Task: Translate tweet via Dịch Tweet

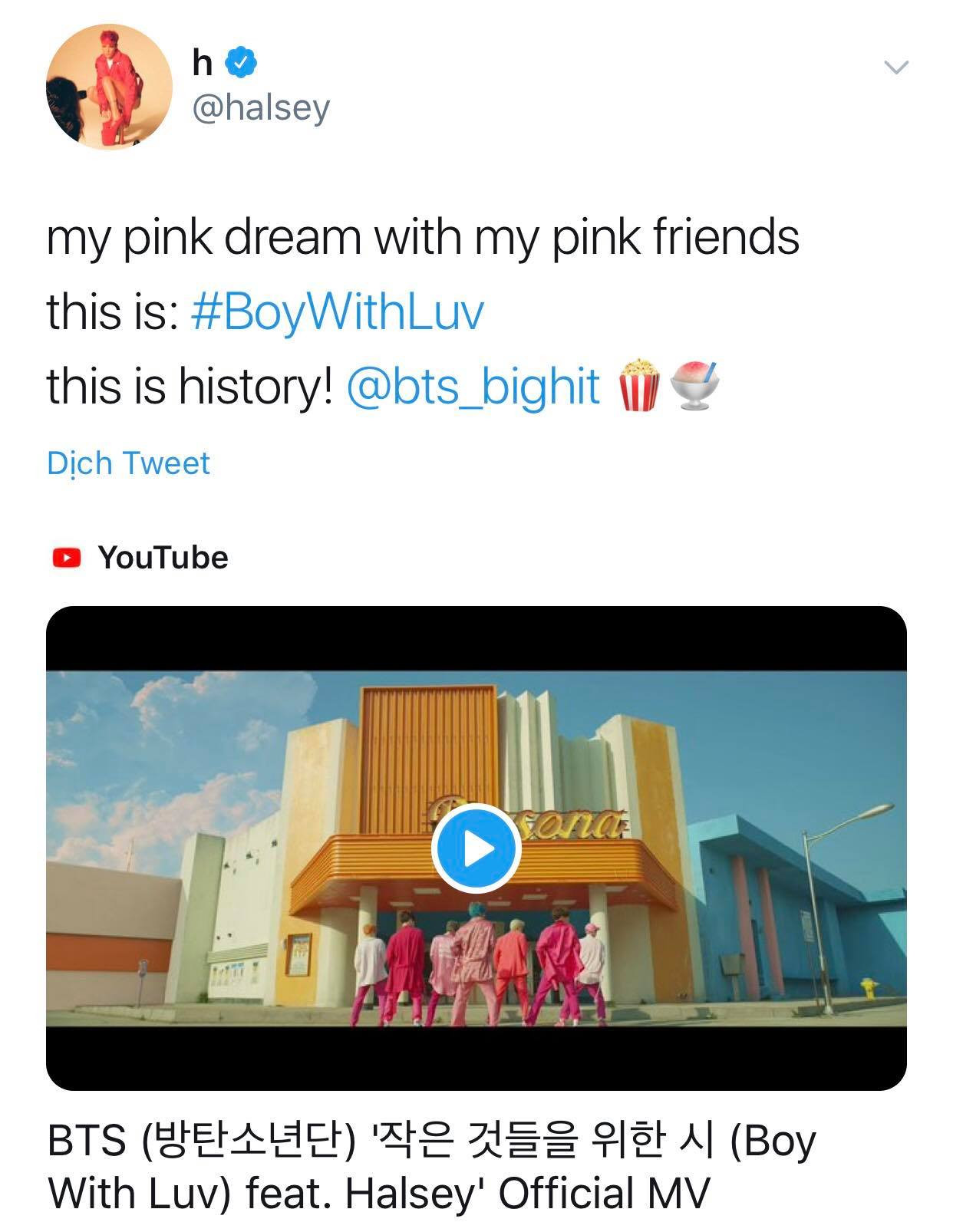Action: pyautogui.click(x=128, y=463)
